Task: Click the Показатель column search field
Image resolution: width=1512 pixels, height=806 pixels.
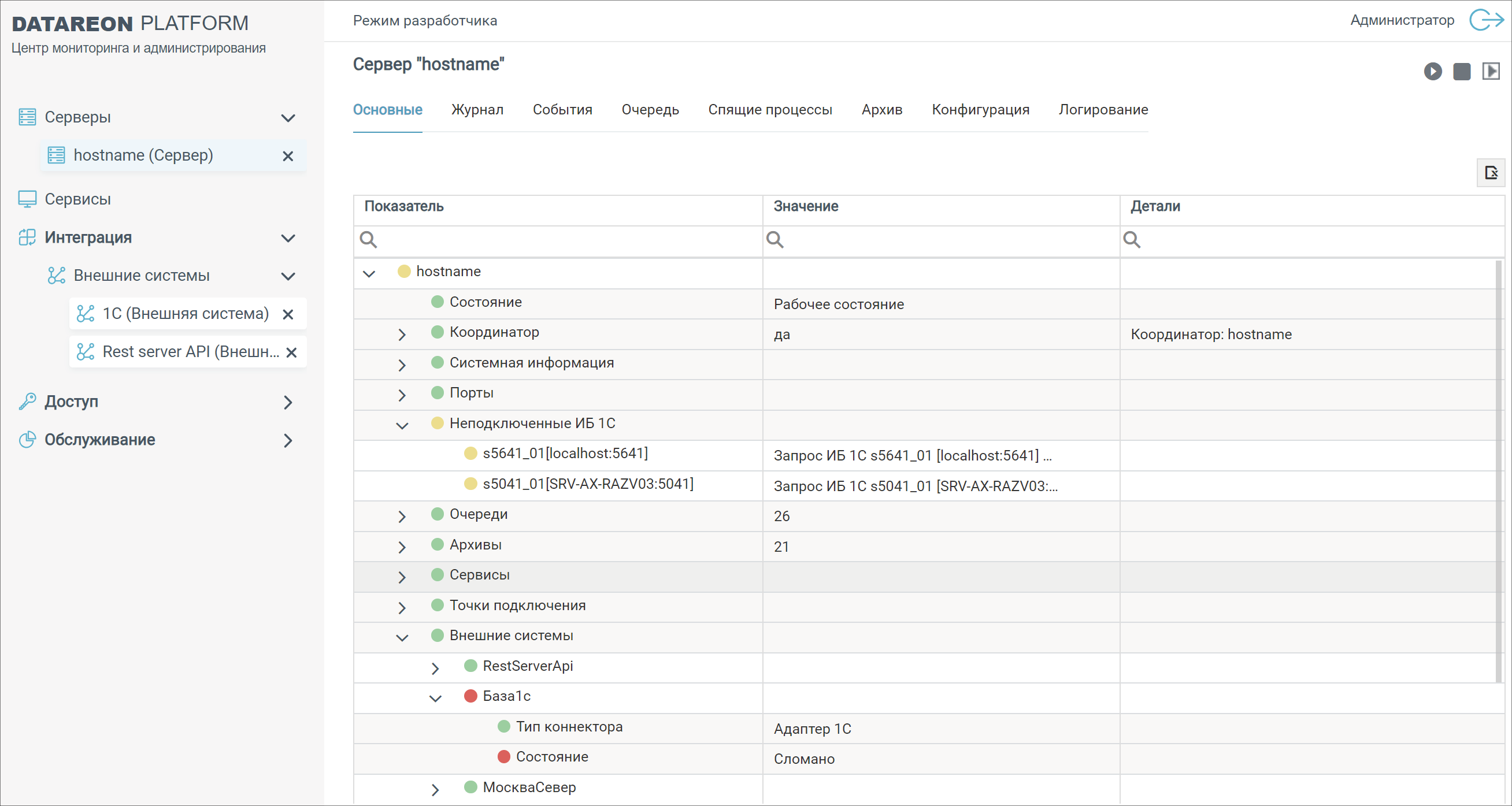Action: click(x=564, y=239)
